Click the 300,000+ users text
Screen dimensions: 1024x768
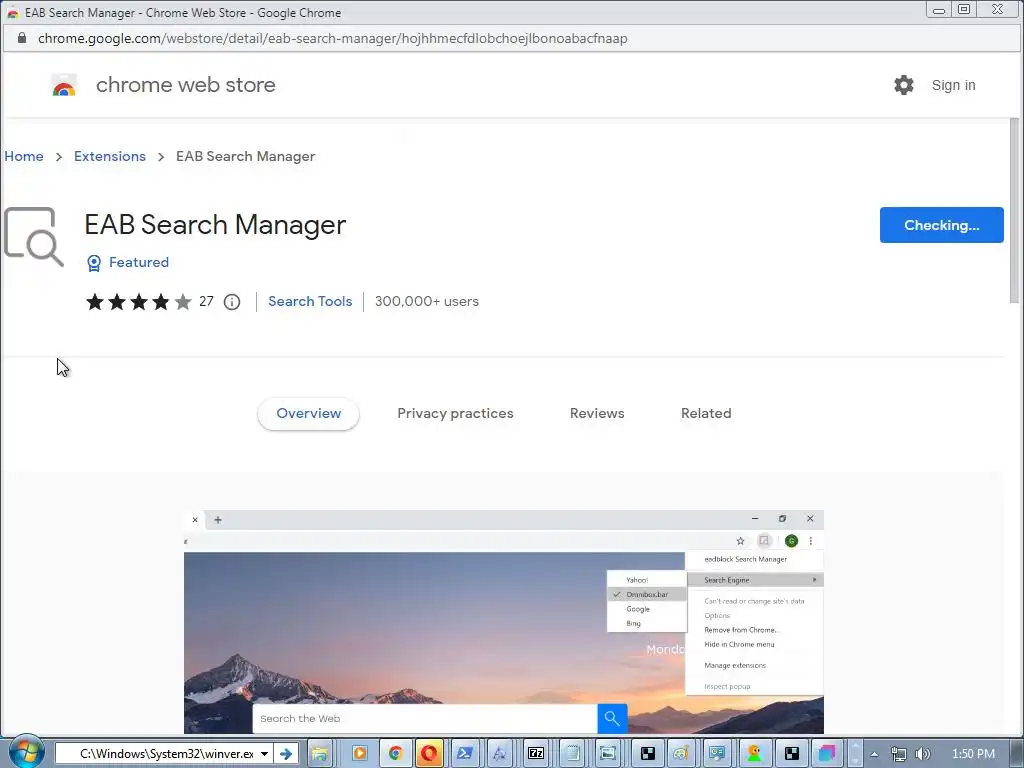click(x=426, y=301)
